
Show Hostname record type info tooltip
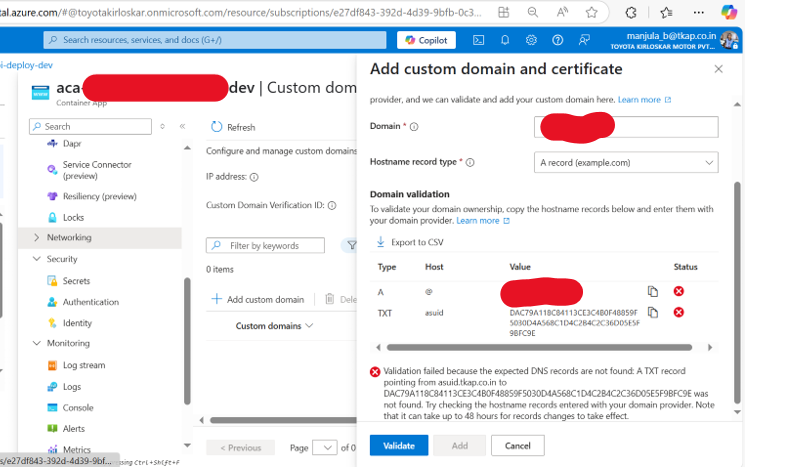pos(470,162)
